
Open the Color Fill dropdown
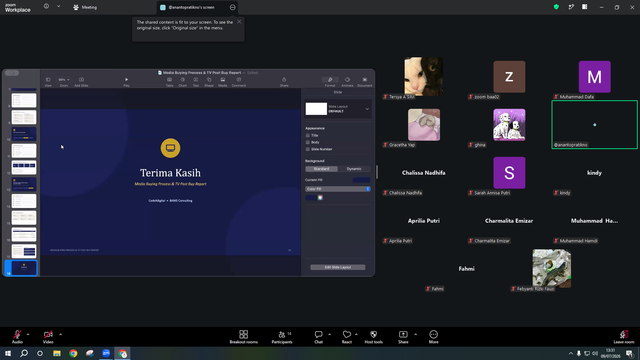coord(338,189)
